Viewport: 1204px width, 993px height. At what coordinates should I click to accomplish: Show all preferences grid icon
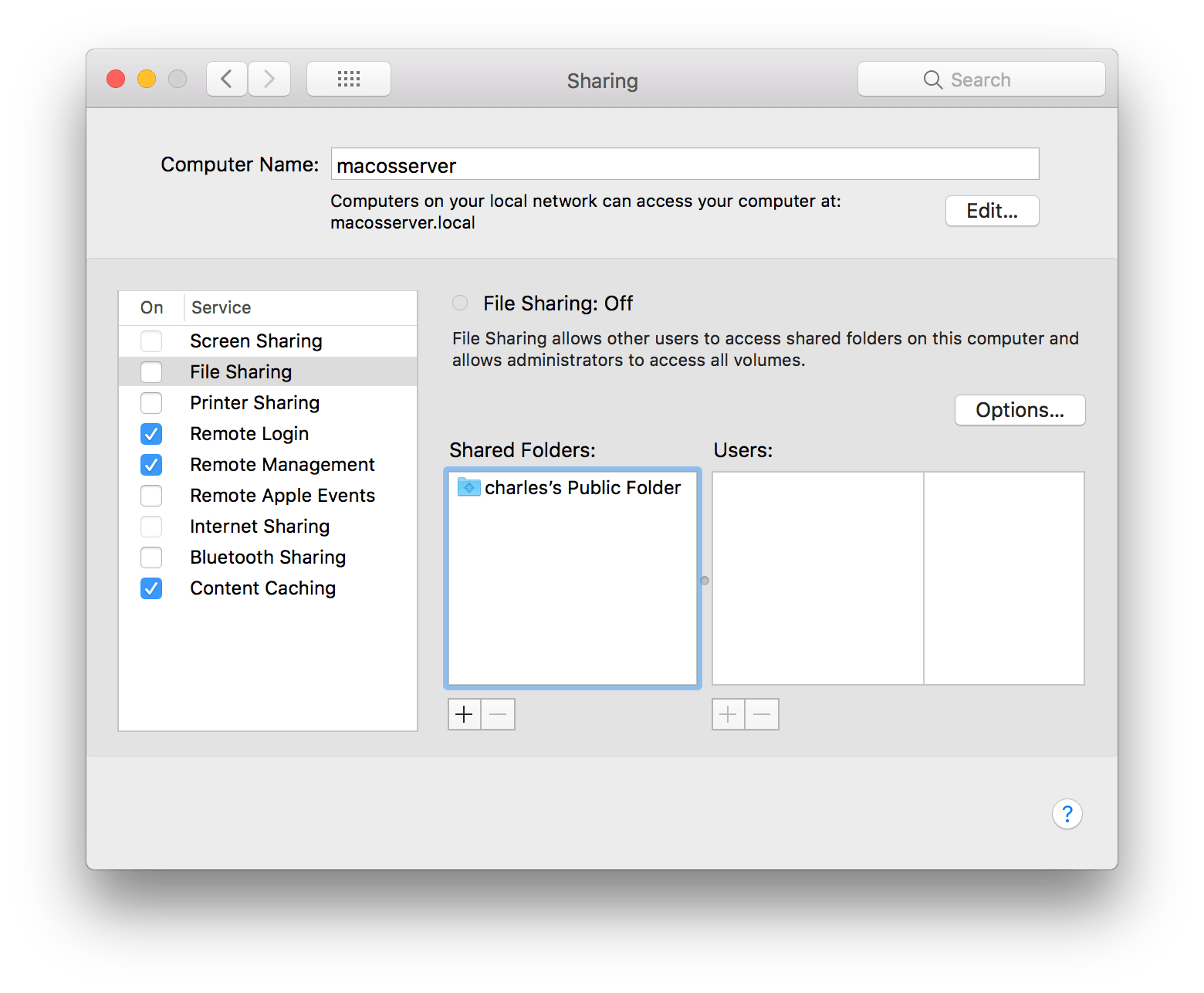point(349,79)
